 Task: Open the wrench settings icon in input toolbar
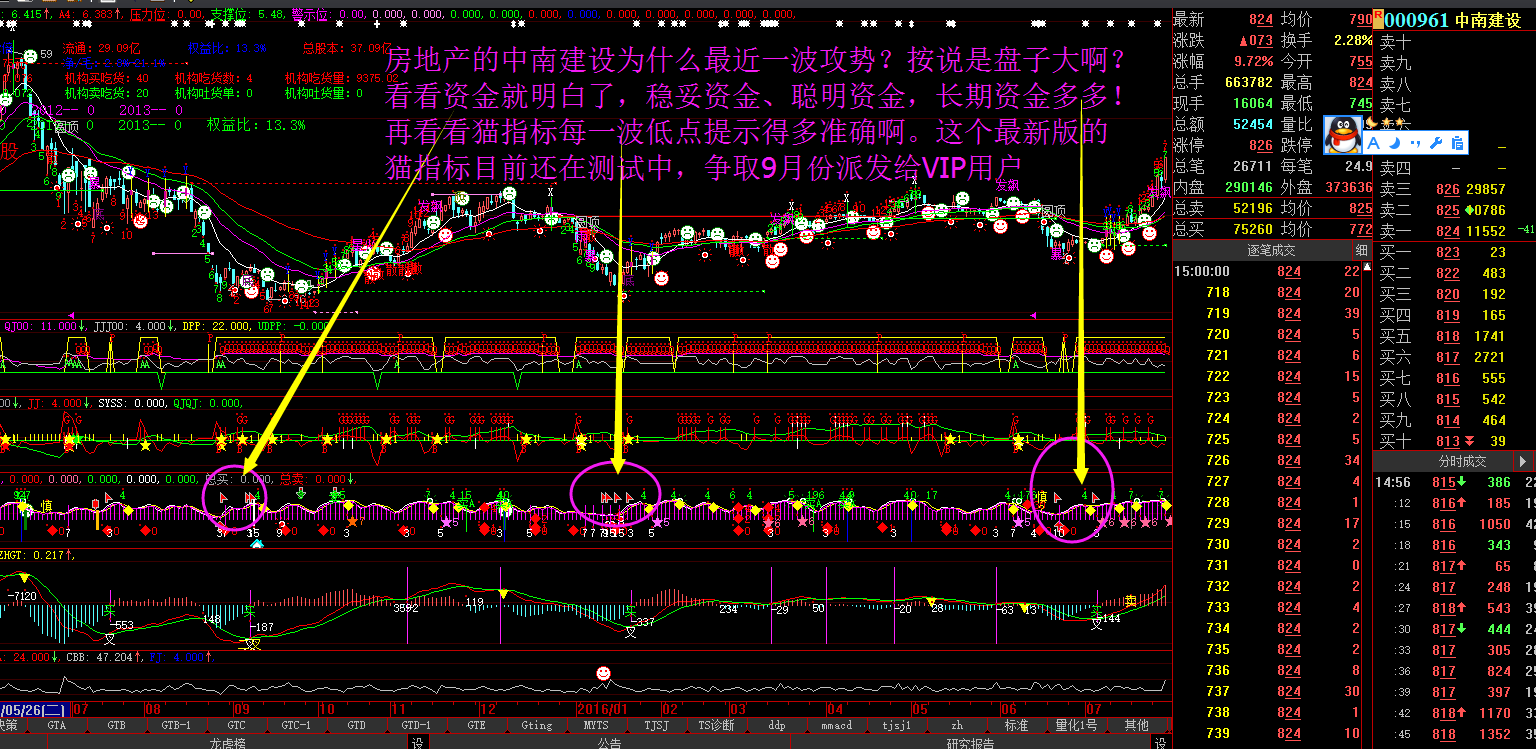[x=1435, y=143]
